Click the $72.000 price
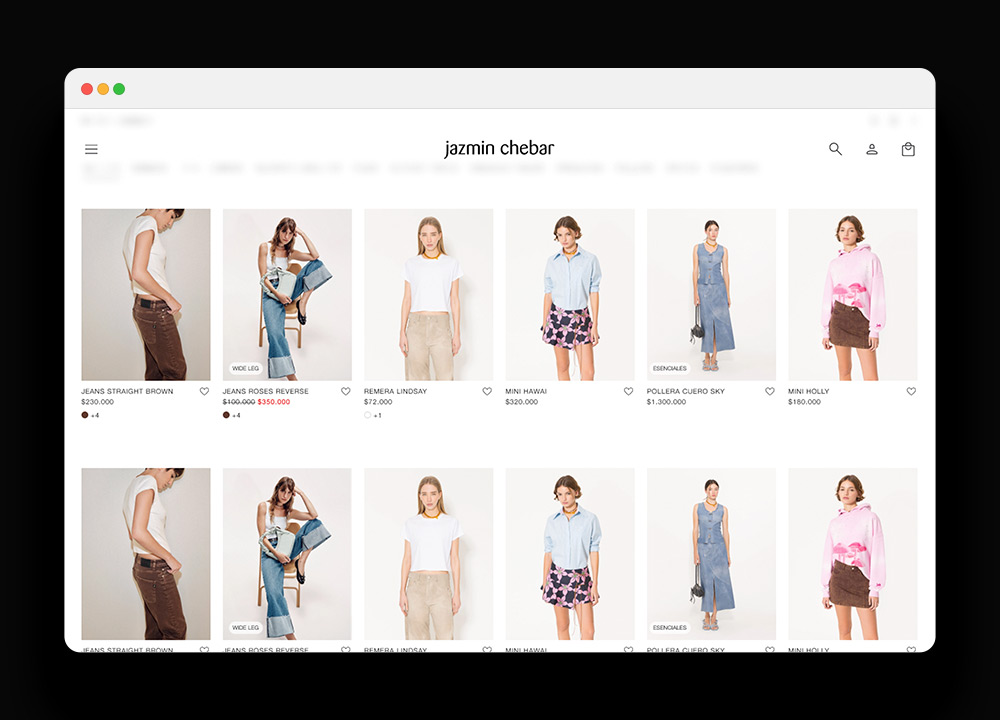 (x=378, y=402)
